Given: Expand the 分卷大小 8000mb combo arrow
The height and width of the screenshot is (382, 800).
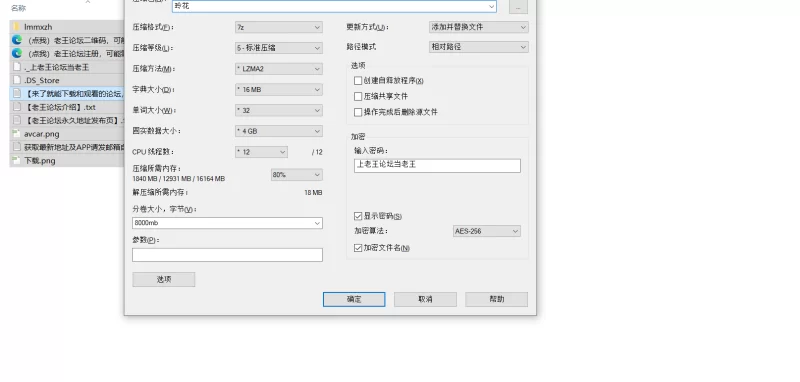Looking at the screenshot, I should [x=317, y=223].
